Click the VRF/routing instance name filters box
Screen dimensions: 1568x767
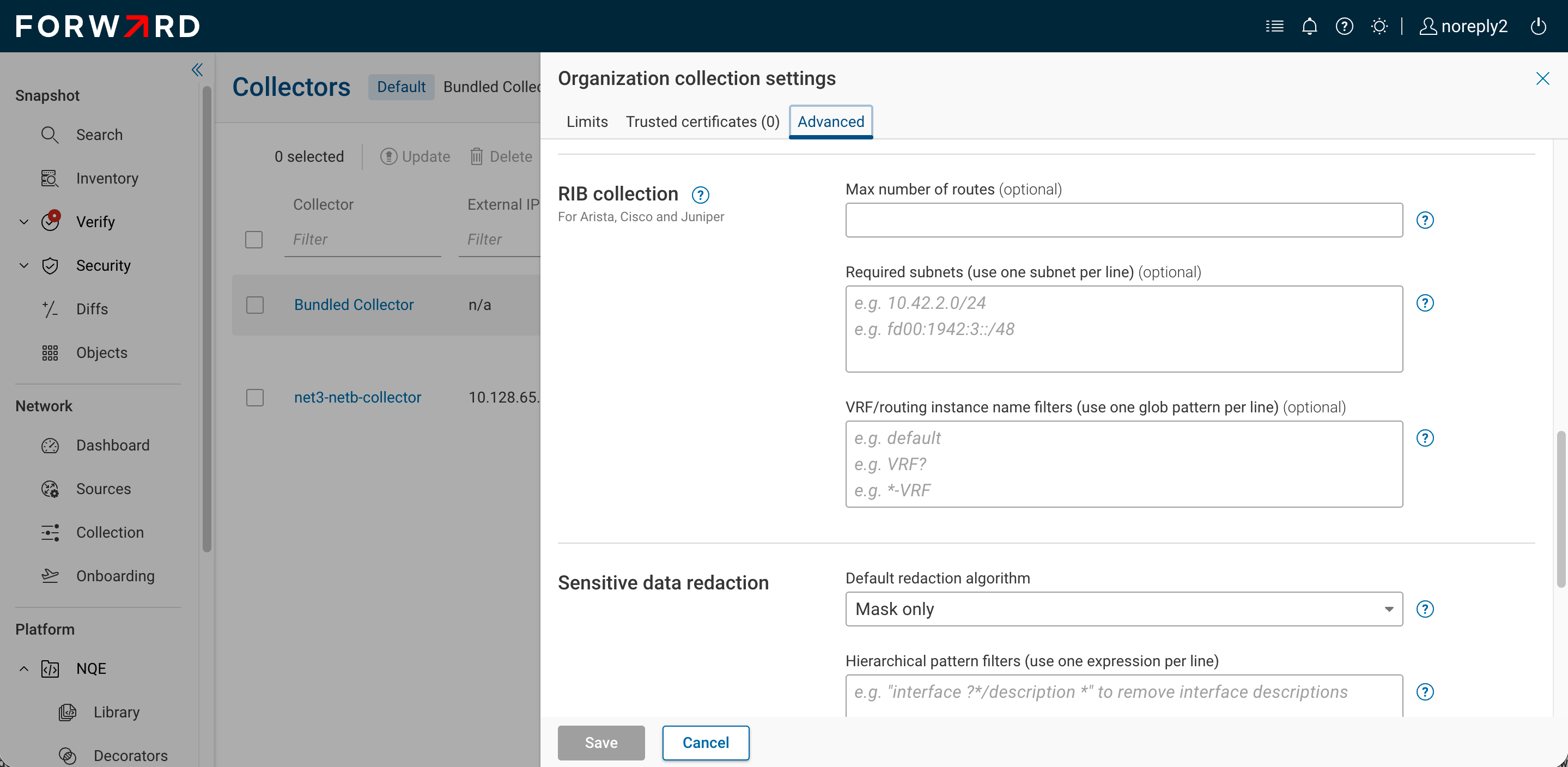1123,464
